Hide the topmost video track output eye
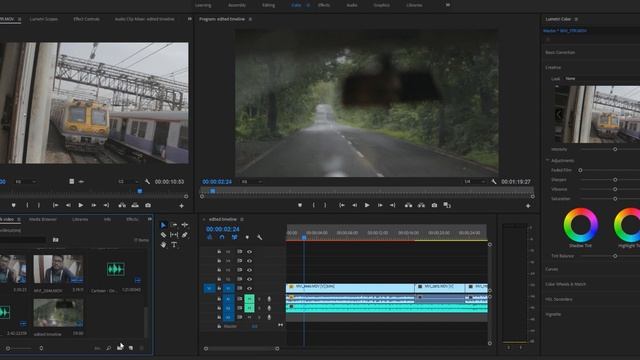Screen dimensions: 640x360 249,251
